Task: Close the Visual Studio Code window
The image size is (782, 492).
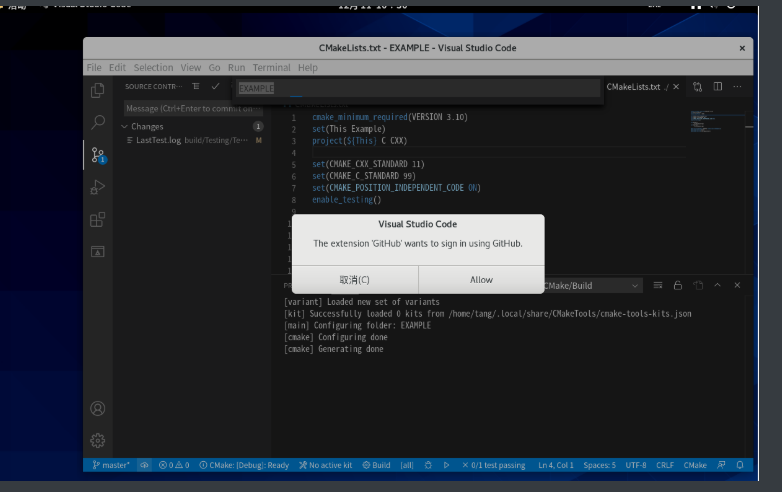Action: click(742, 48)
